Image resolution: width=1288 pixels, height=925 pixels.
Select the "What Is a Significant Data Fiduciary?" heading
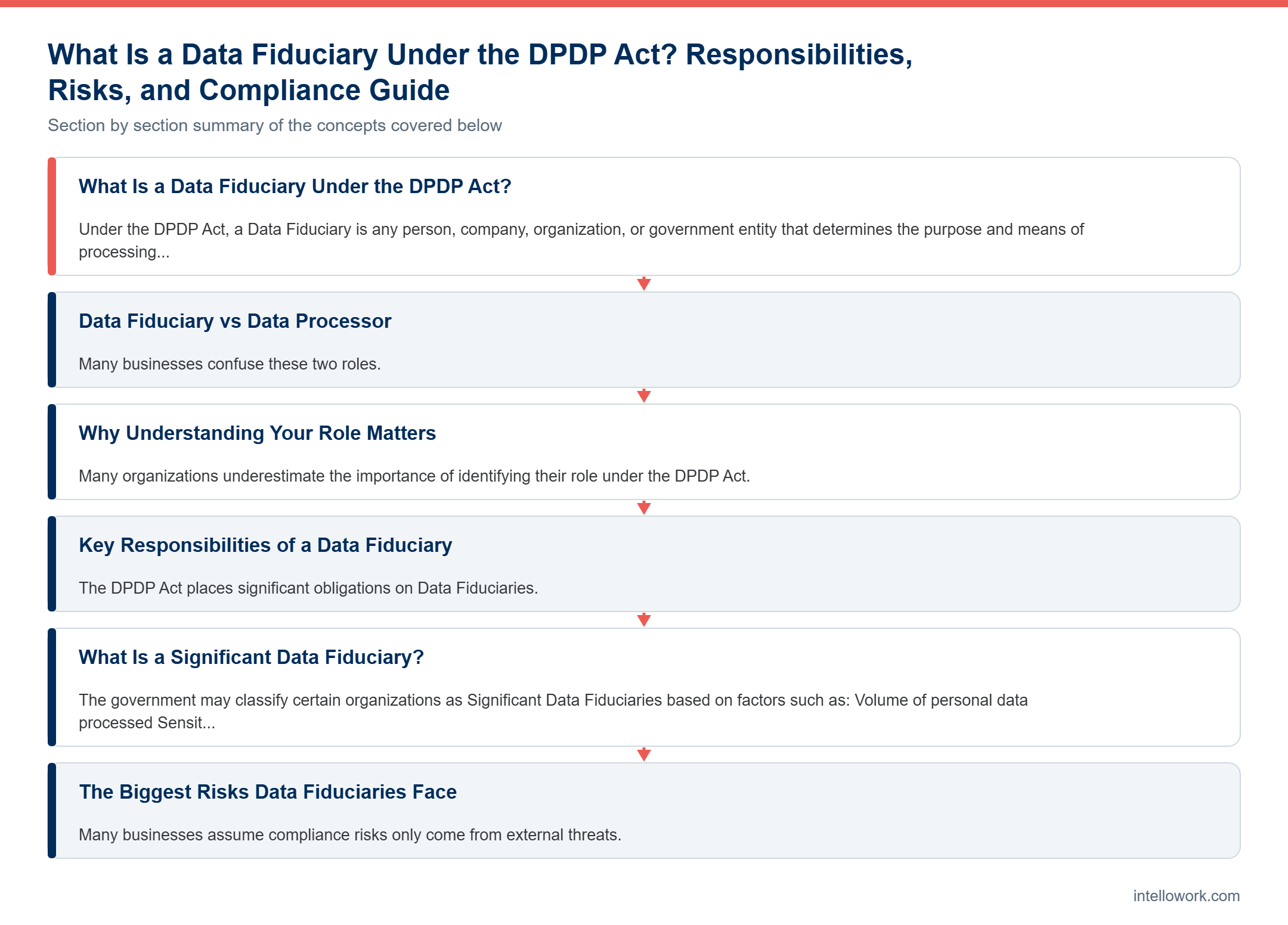(251, 657)
